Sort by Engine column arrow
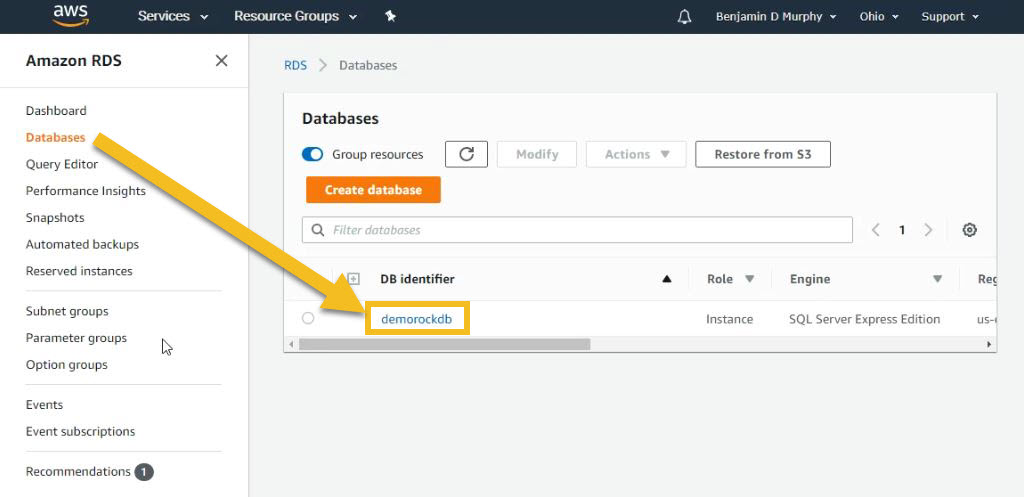This screenshot has width=1024, height=497. [x=937, y=279]
